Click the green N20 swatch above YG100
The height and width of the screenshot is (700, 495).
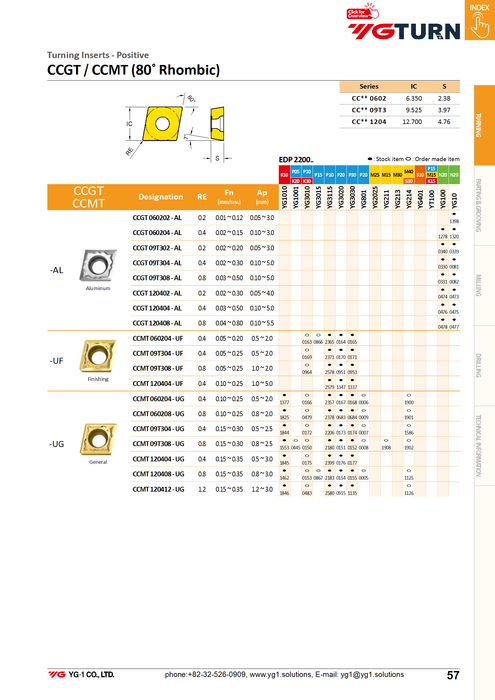pyautogui.click(x=443, y=175)
